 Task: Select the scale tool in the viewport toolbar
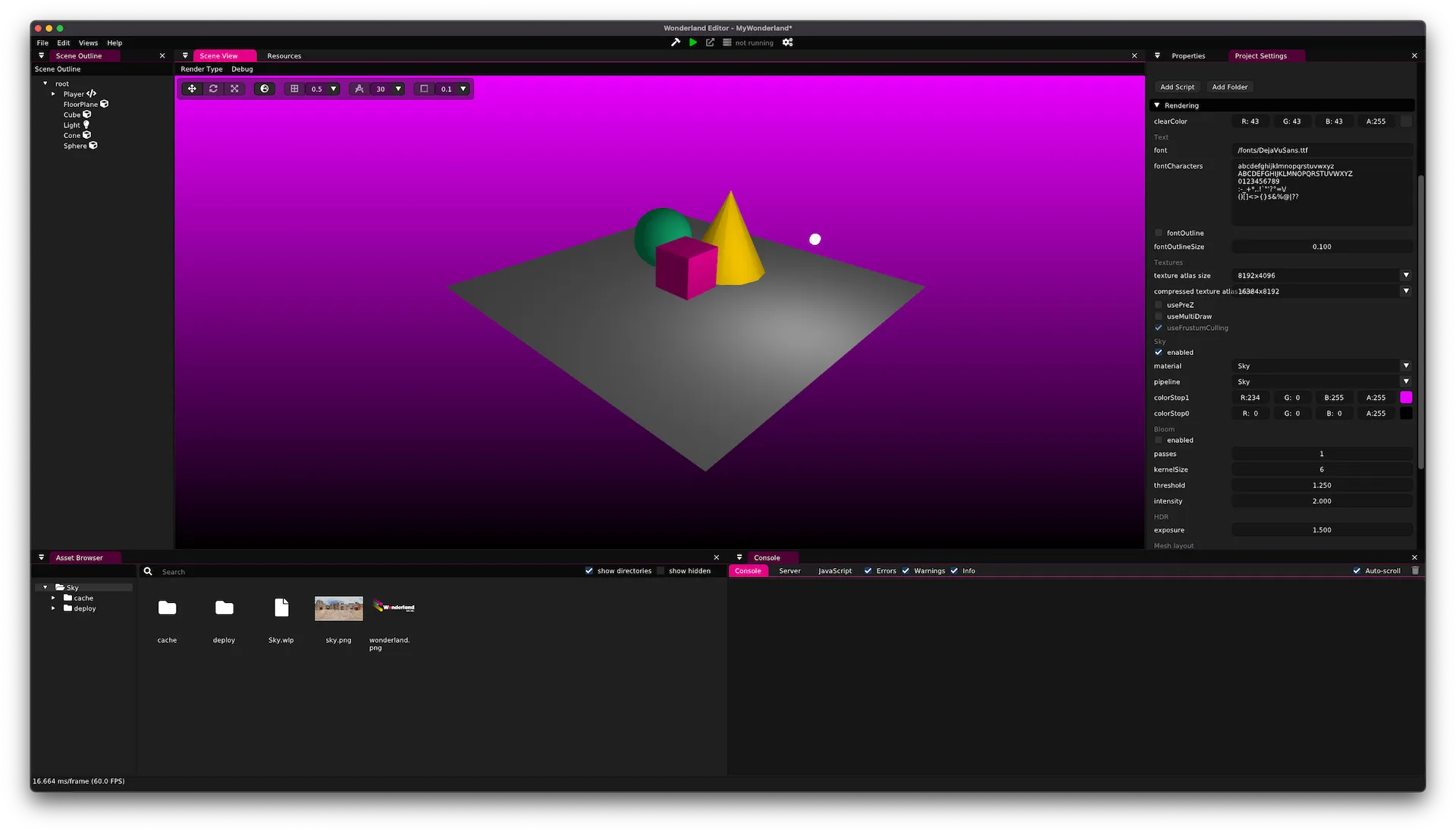click(x=234, y=89)
